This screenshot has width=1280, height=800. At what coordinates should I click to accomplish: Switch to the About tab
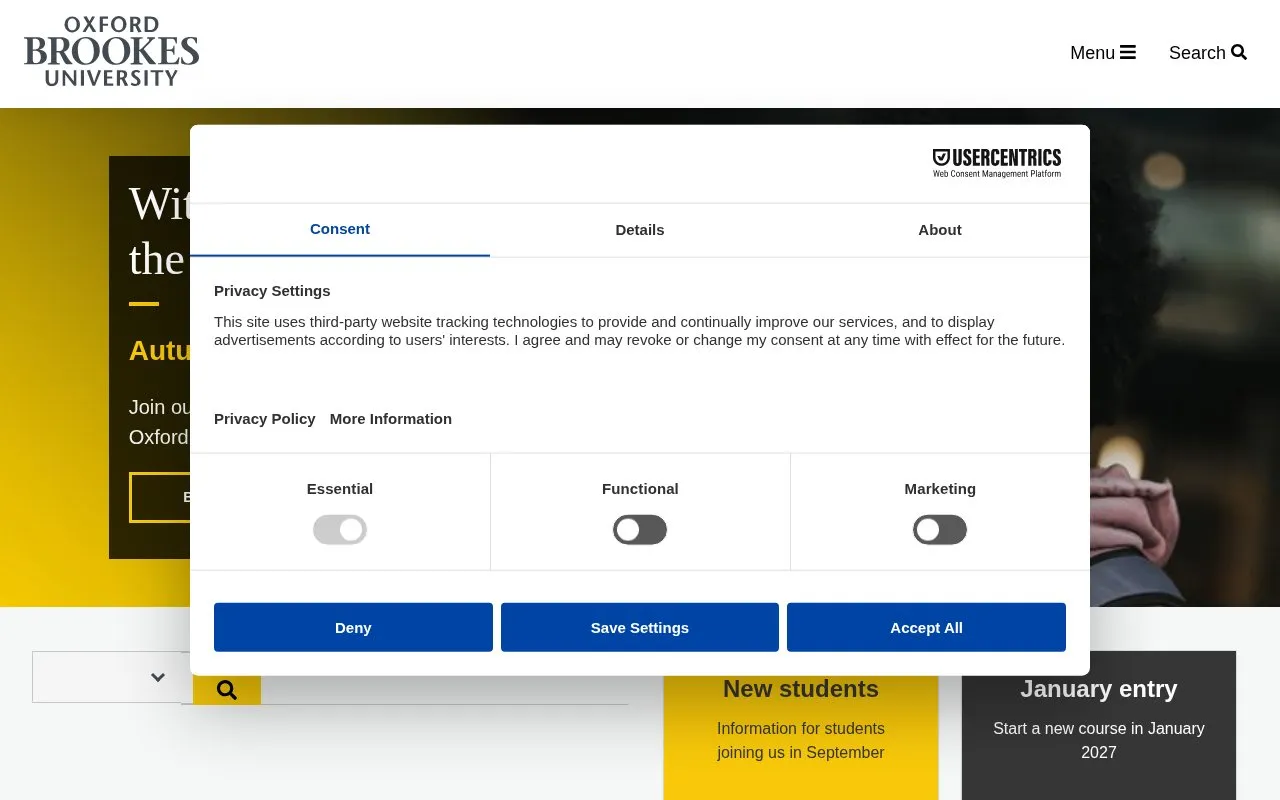coord(940,230)
